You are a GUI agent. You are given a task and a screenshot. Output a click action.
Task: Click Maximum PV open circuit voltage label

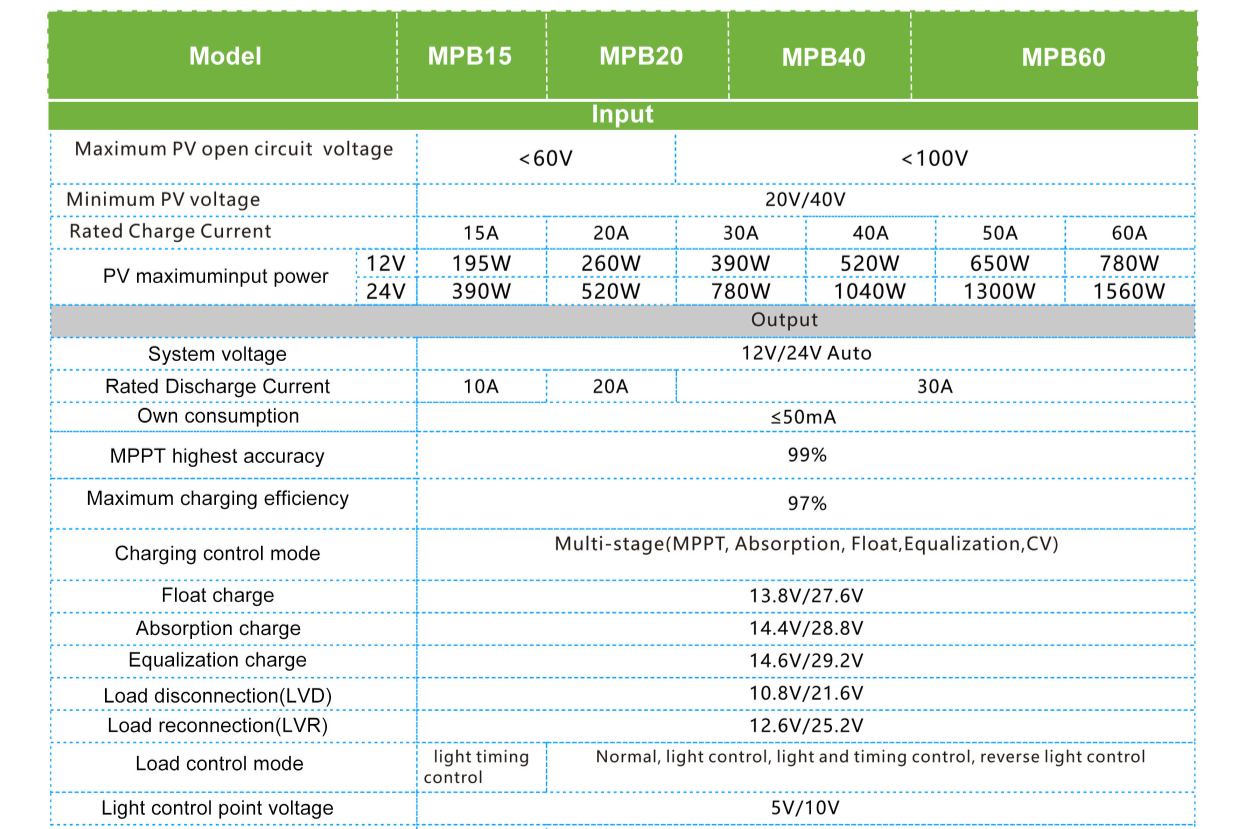coord(234,149)
